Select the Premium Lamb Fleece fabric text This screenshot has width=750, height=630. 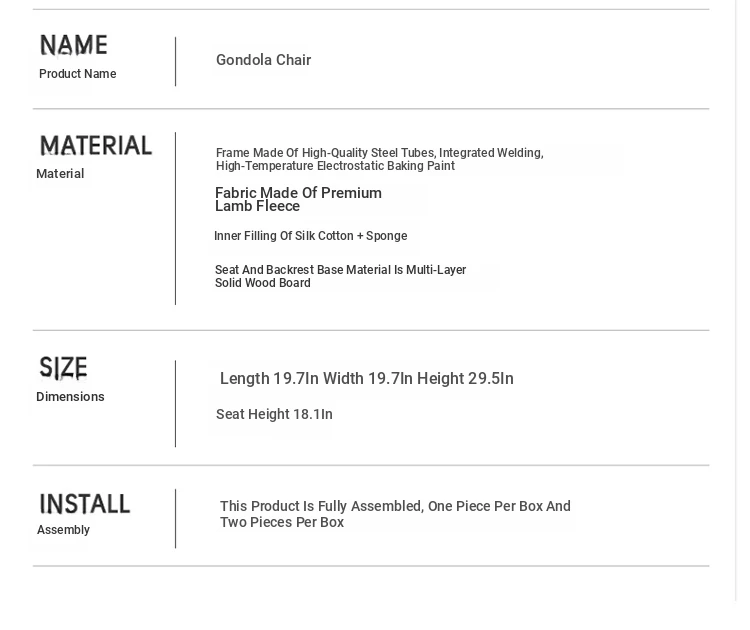298,200
